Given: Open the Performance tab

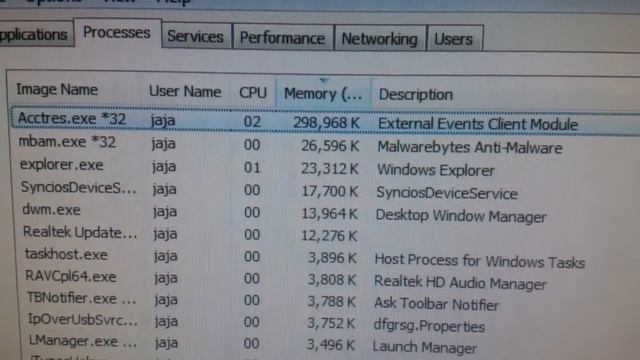Looking at the screenshot, I should [x=282, y=38].
